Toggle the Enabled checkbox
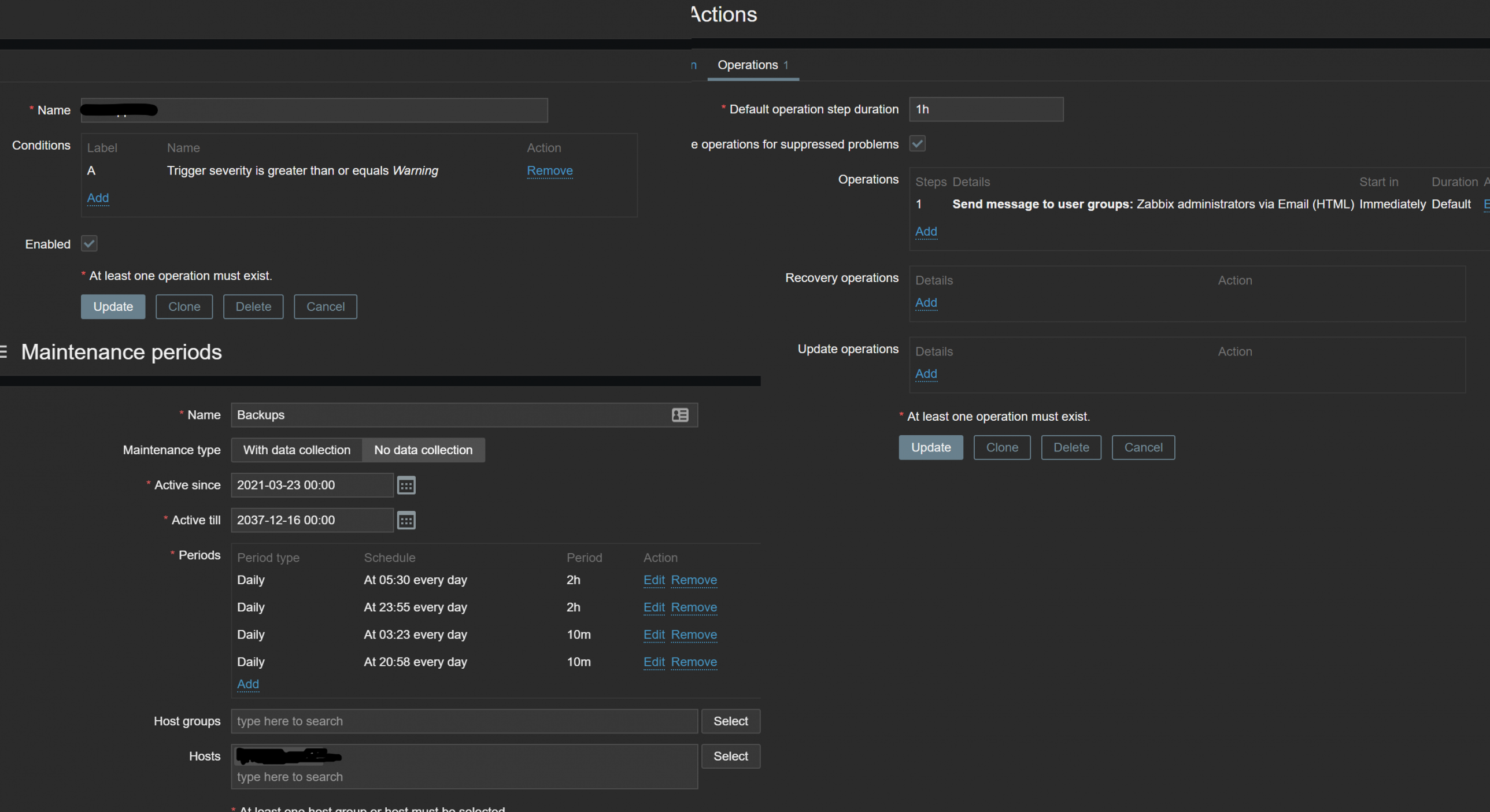 (89, 243)
